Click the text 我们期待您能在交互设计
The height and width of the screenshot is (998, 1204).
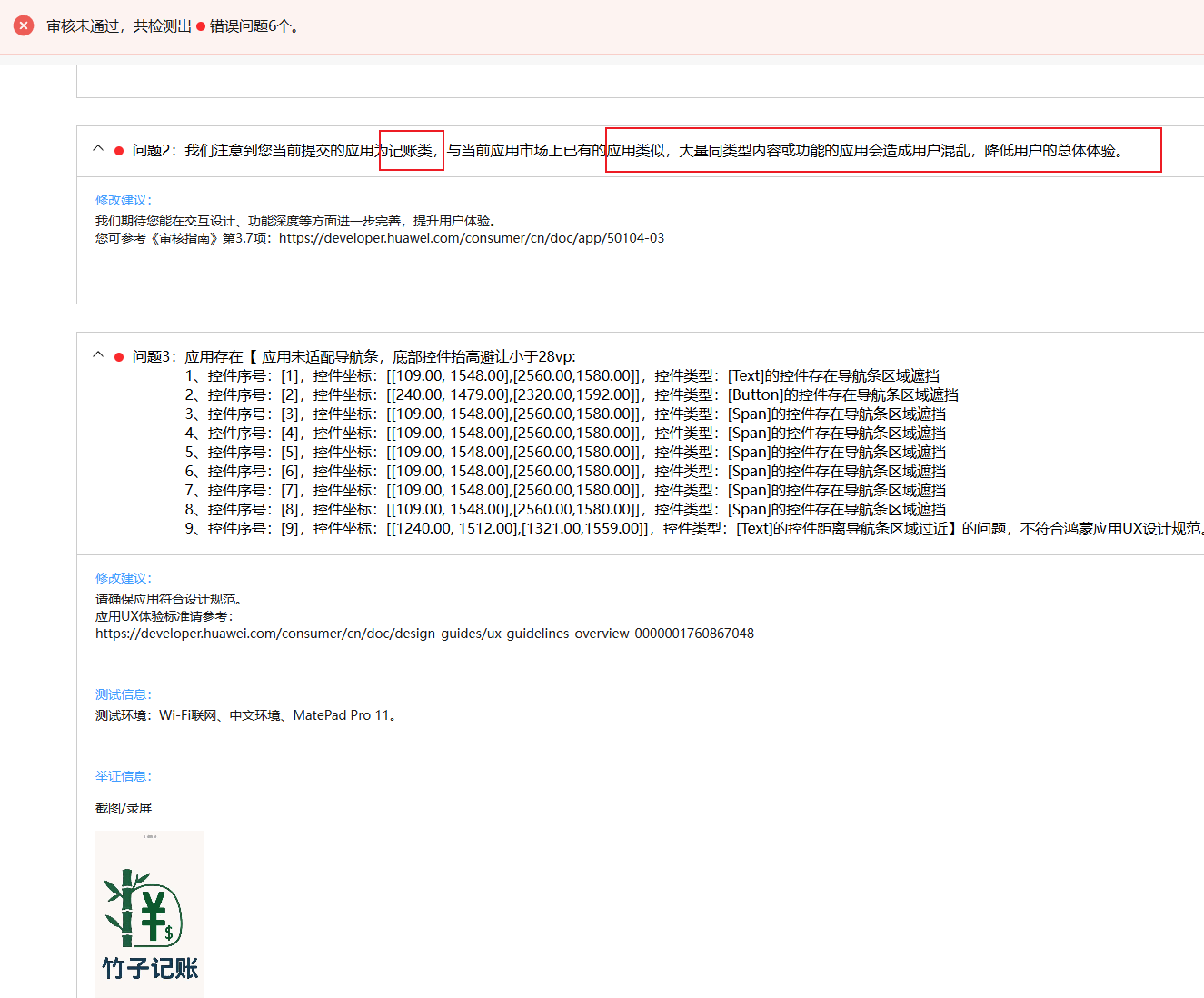[x=297, y=221]
